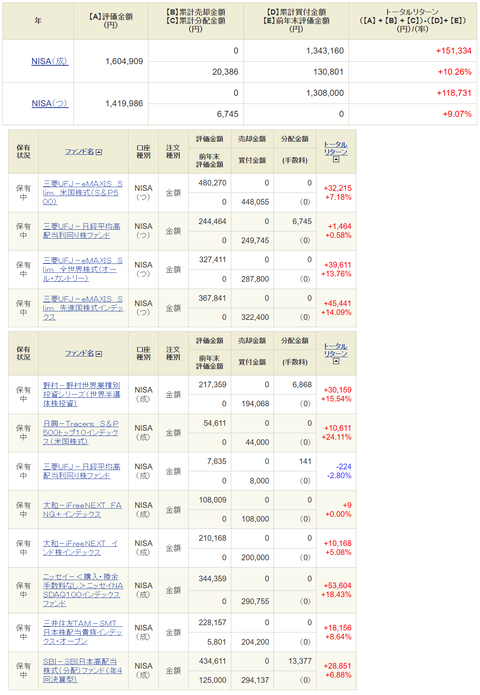
Task: Select previous year-end cell 5,801
Action: point(217,642)
